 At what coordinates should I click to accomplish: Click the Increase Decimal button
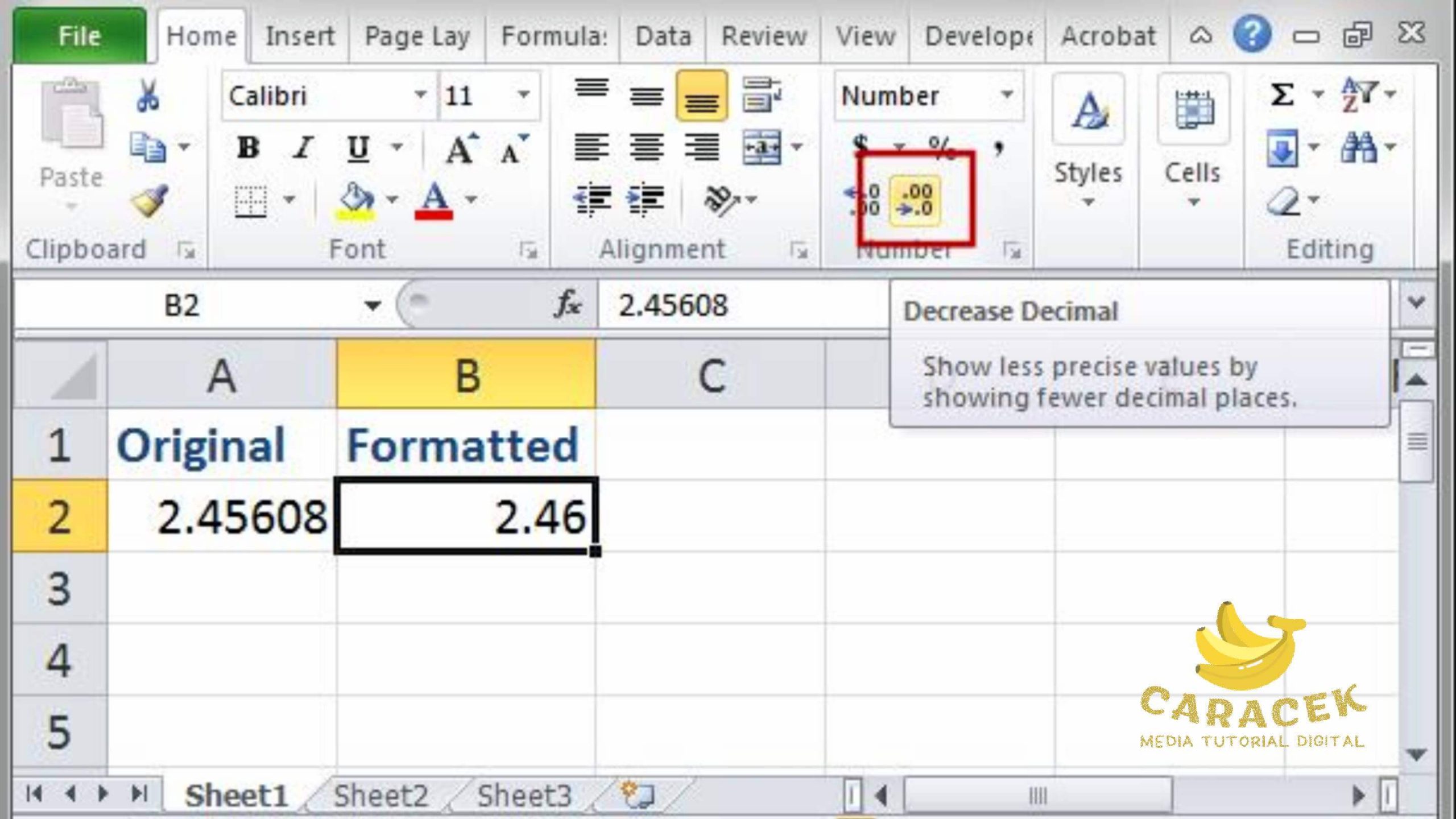(x=865, y=201)
